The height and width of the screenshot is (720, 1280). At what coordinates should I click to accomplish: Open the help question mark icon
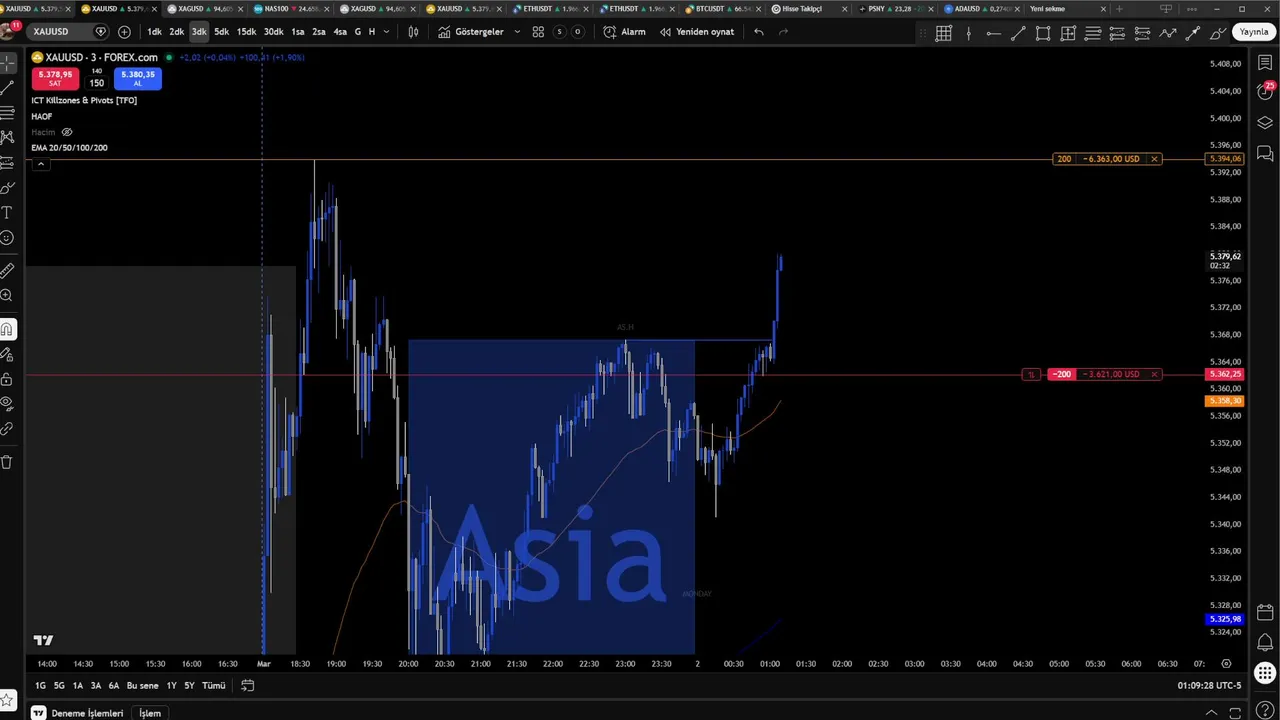click(1265, 711)
